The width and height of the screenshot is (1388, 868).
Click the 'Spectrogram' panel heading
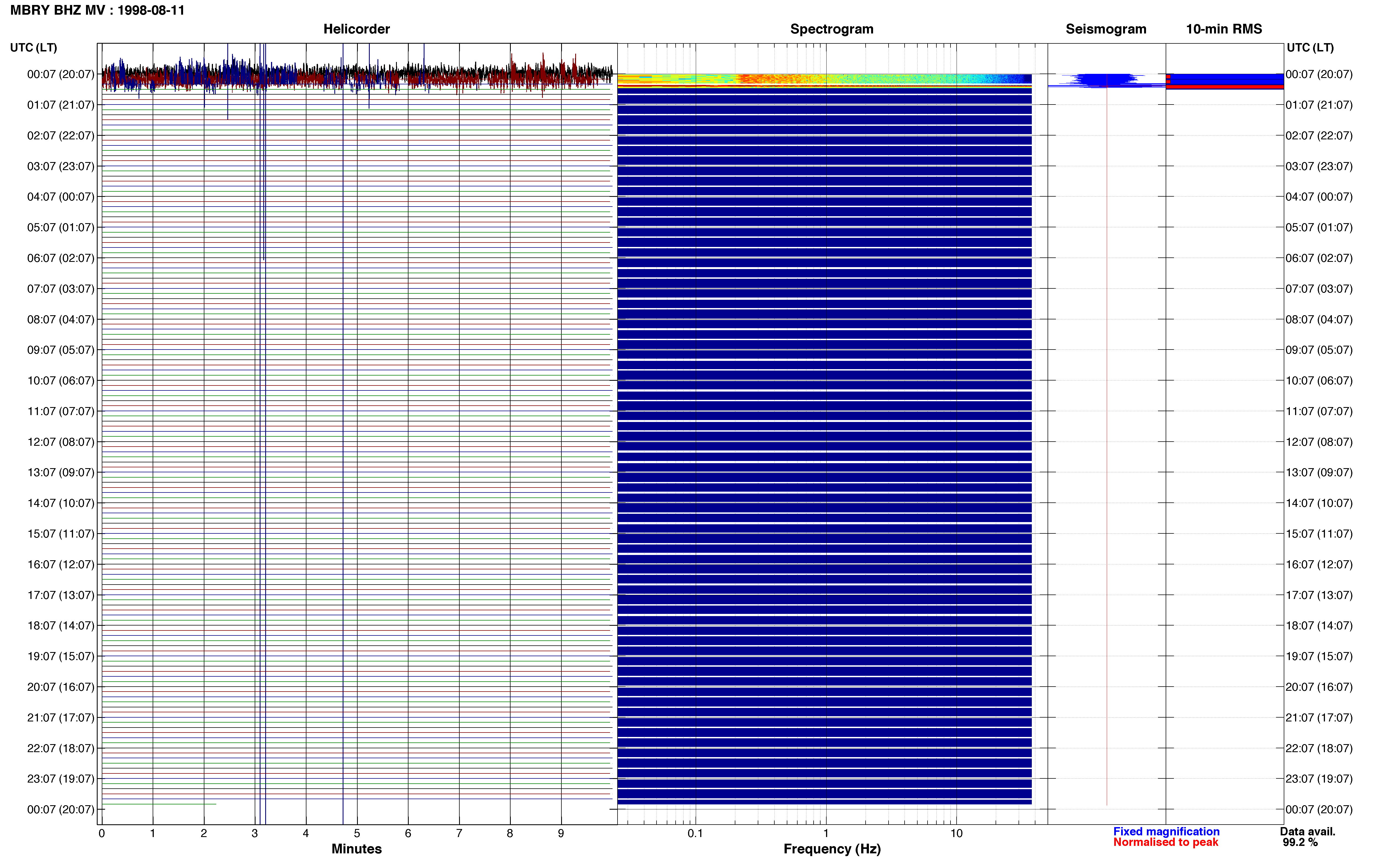[x=832, y=29]
